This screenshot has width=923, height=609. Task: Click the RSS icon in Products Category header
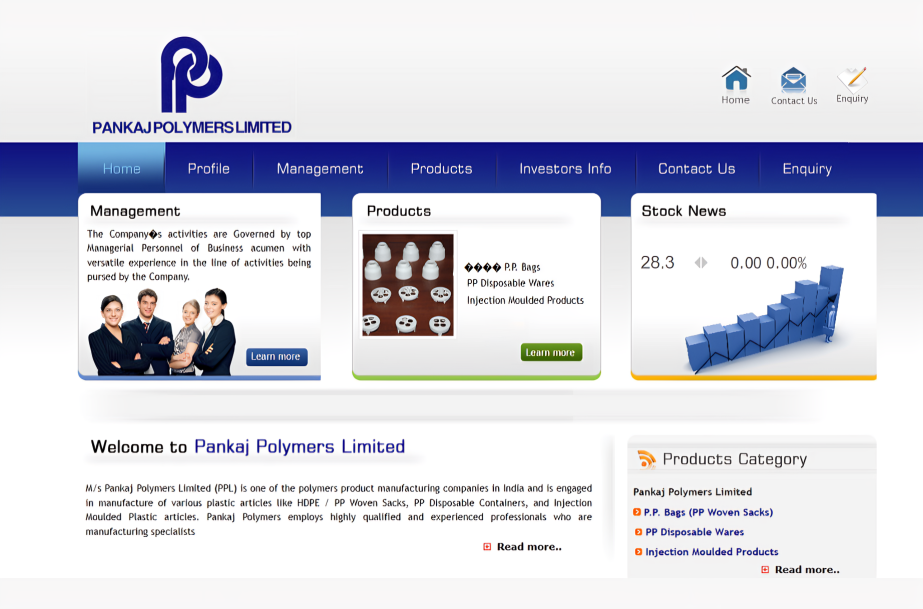[645, 459]
